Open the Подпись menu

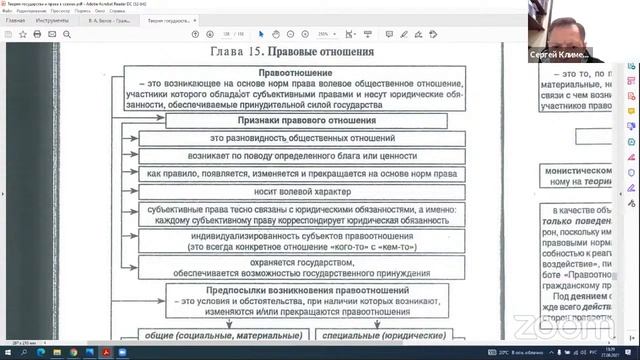tap(82, 11)
